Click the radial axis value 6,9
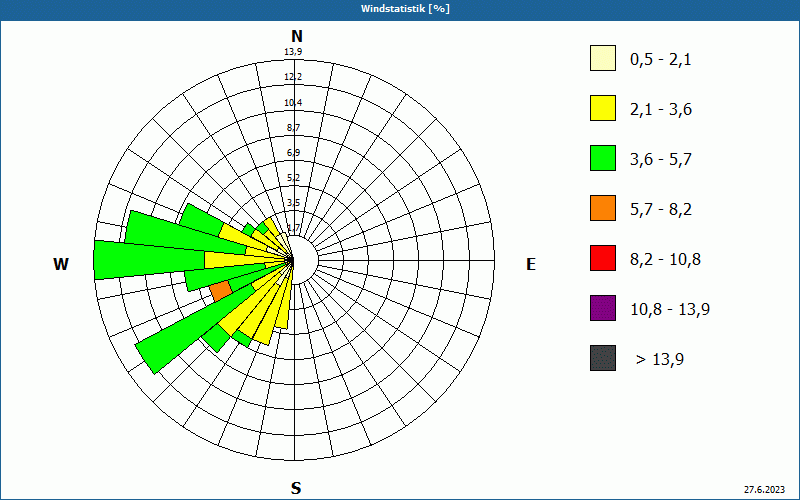 click(293, 153)
